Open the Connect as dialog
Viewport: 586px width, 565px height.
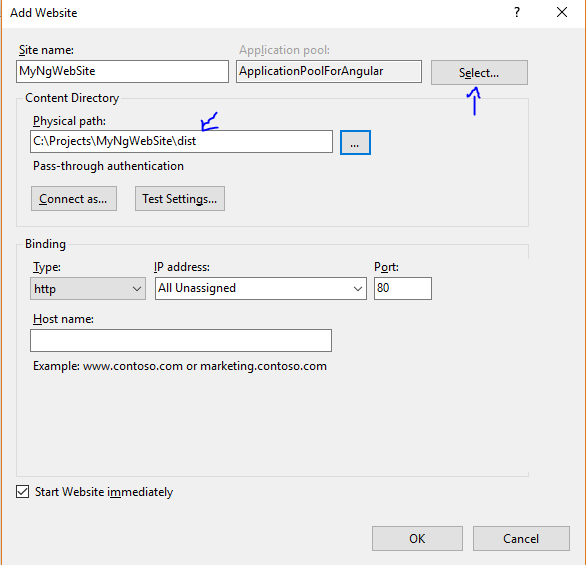(x=74, y=198)
